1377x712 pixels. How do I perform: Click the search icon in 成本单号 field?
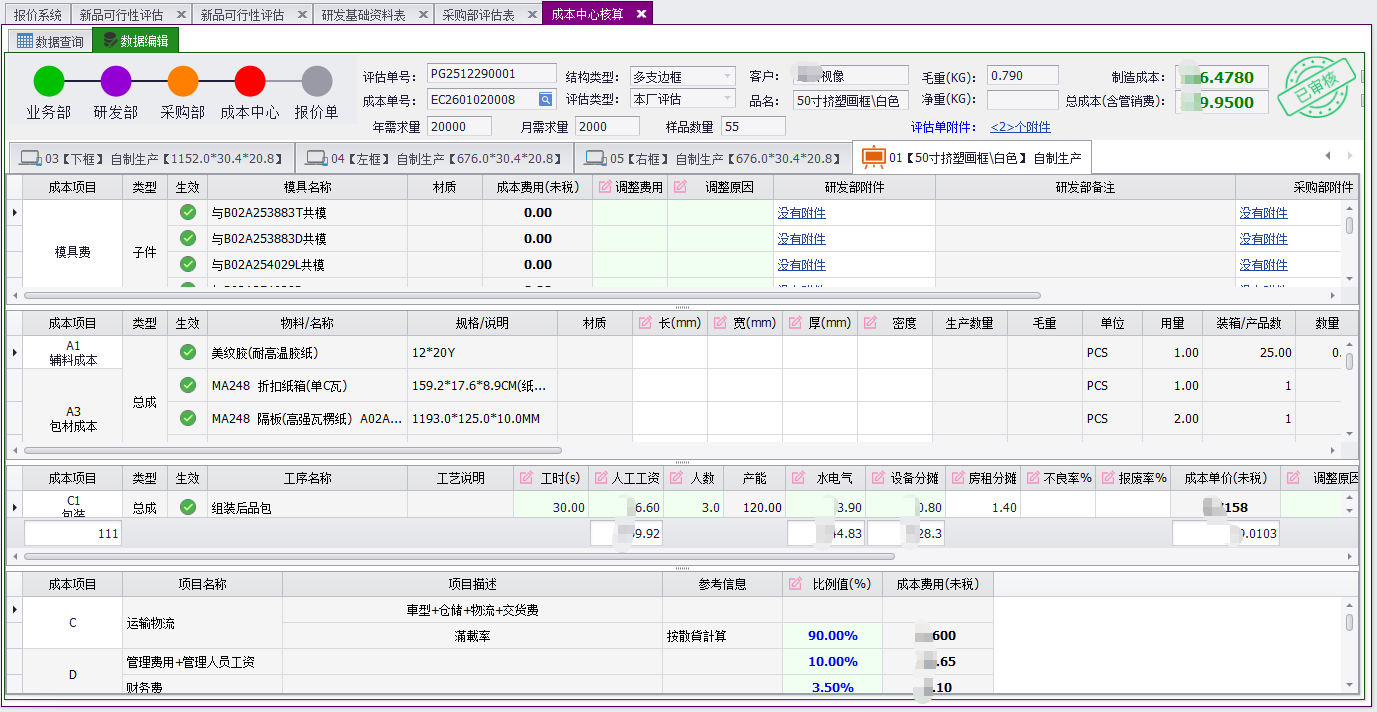(545, 99)
